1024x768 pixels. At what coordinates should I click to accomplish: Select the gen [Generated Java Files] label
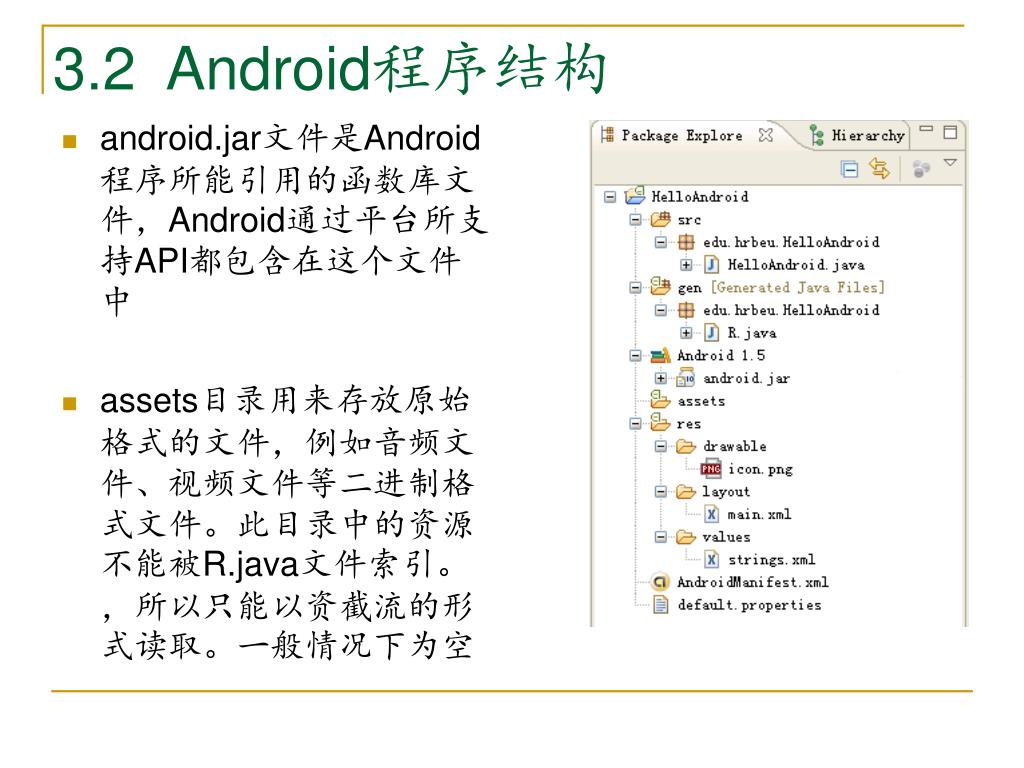click(x=781, y=287)
